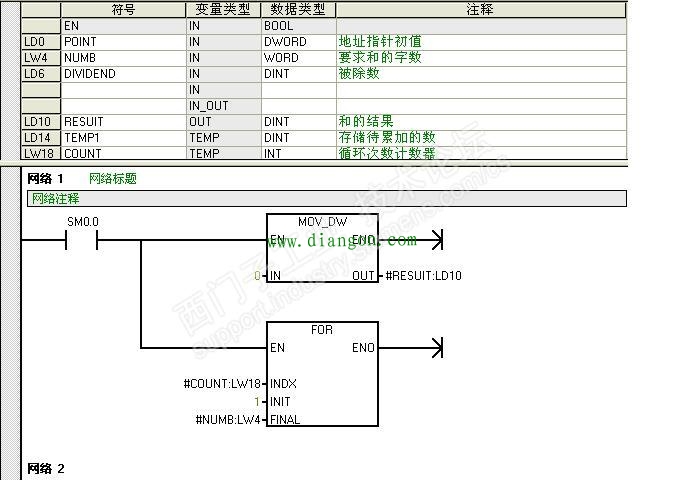This screenshot has height=480, width=683.
Task: Click the 注释 column header
Action: point(480,9)
